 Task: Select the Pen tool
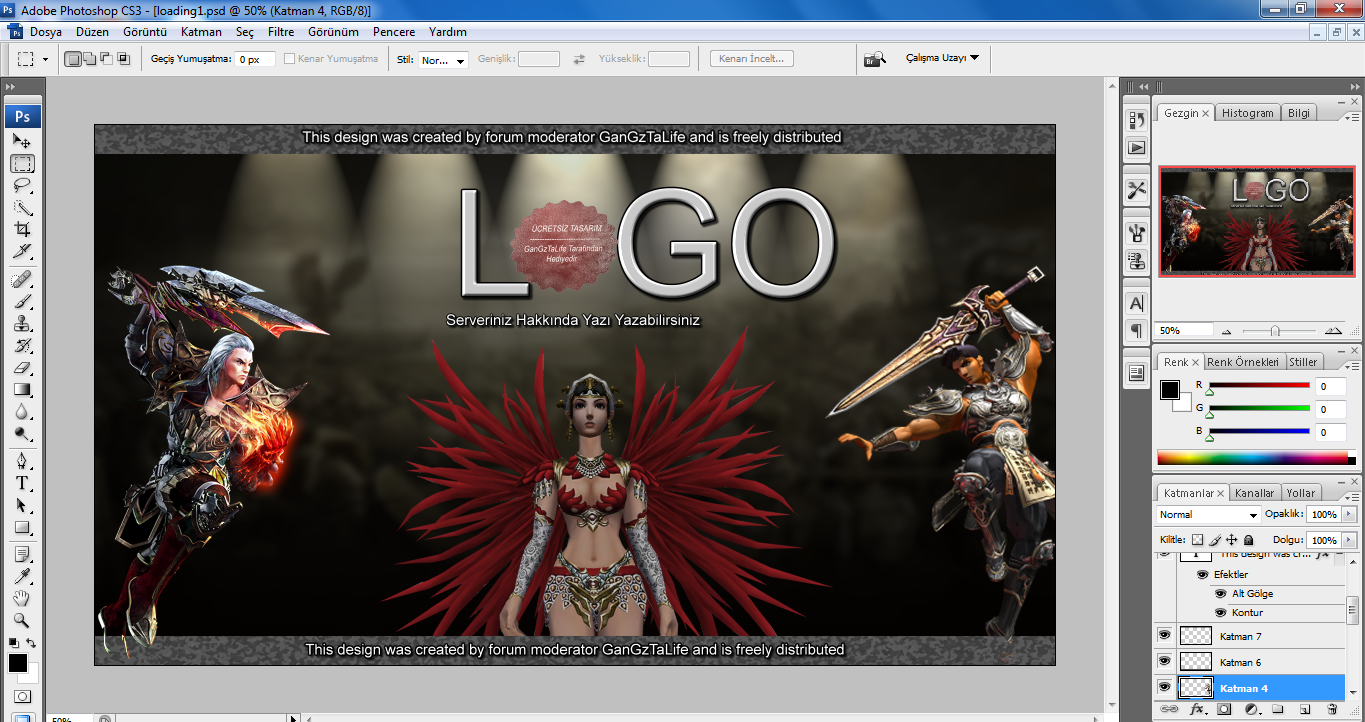(22, 461)
